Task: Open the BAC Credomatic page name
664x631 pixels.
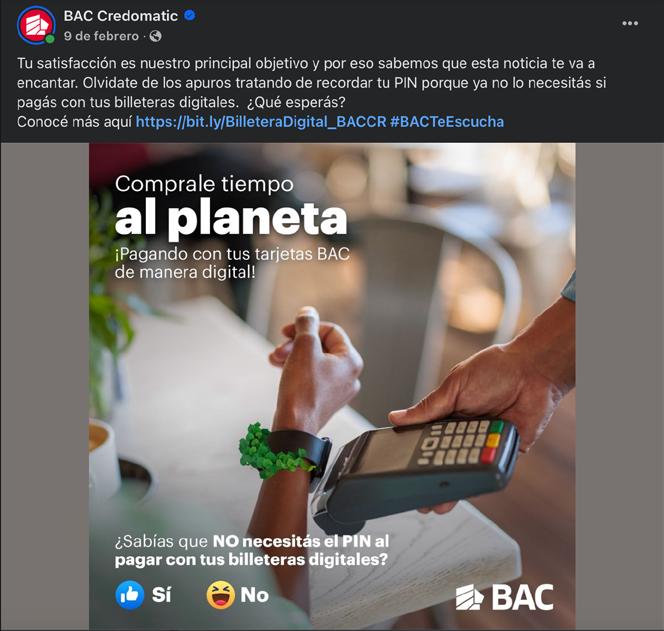Action: click(121, 16)
